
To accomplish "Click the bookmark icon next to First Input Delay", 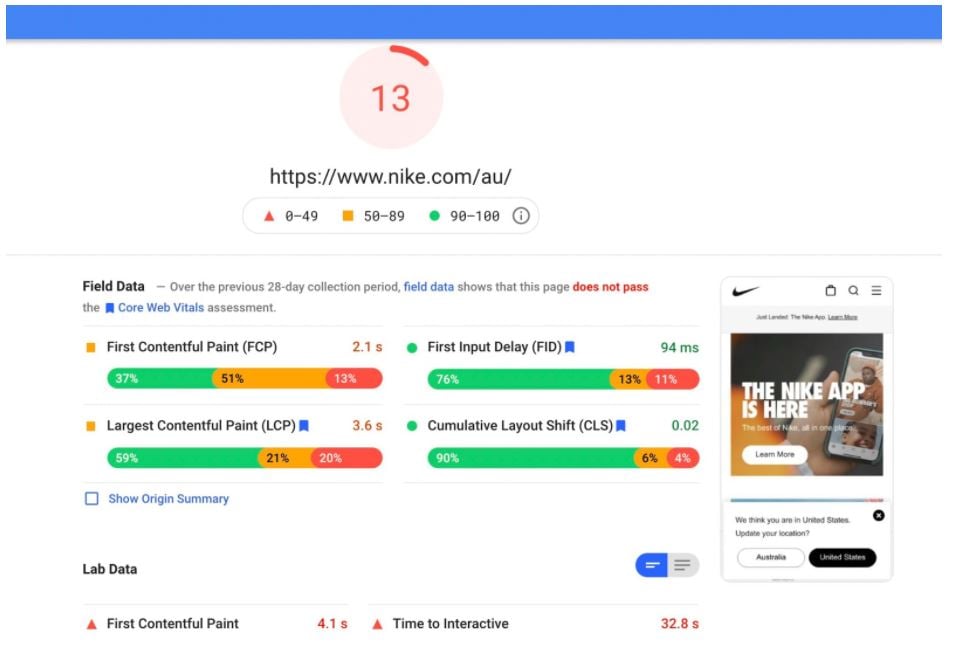I will pos(570,347).
